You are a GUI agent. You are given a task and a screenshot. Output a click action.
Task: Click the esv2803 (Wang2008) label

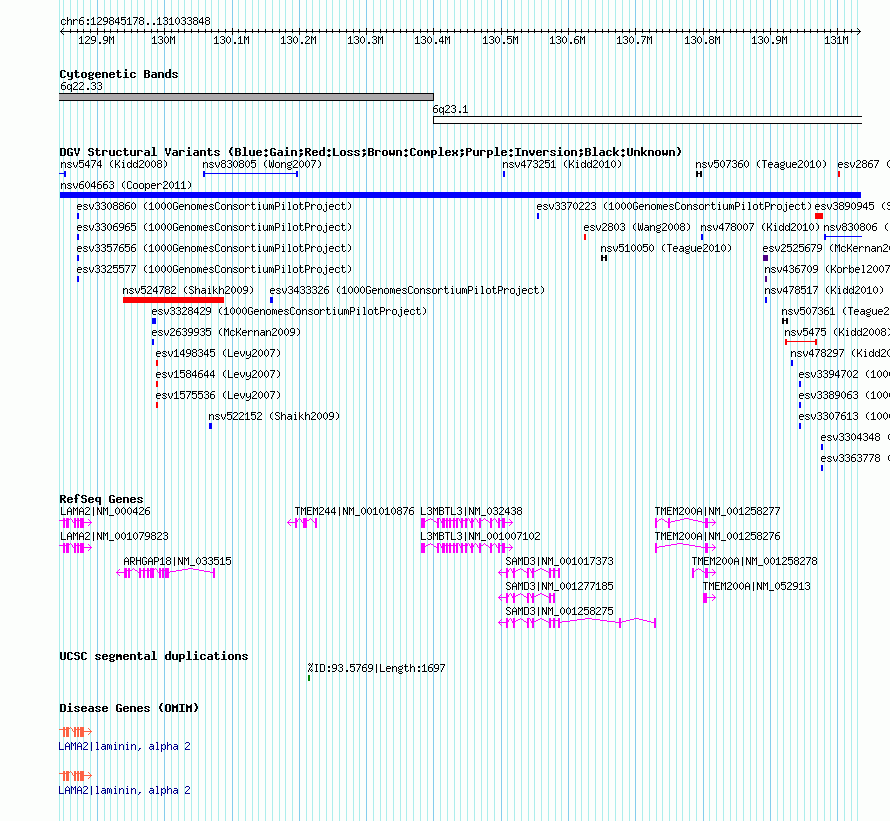[x=637, y=227]
